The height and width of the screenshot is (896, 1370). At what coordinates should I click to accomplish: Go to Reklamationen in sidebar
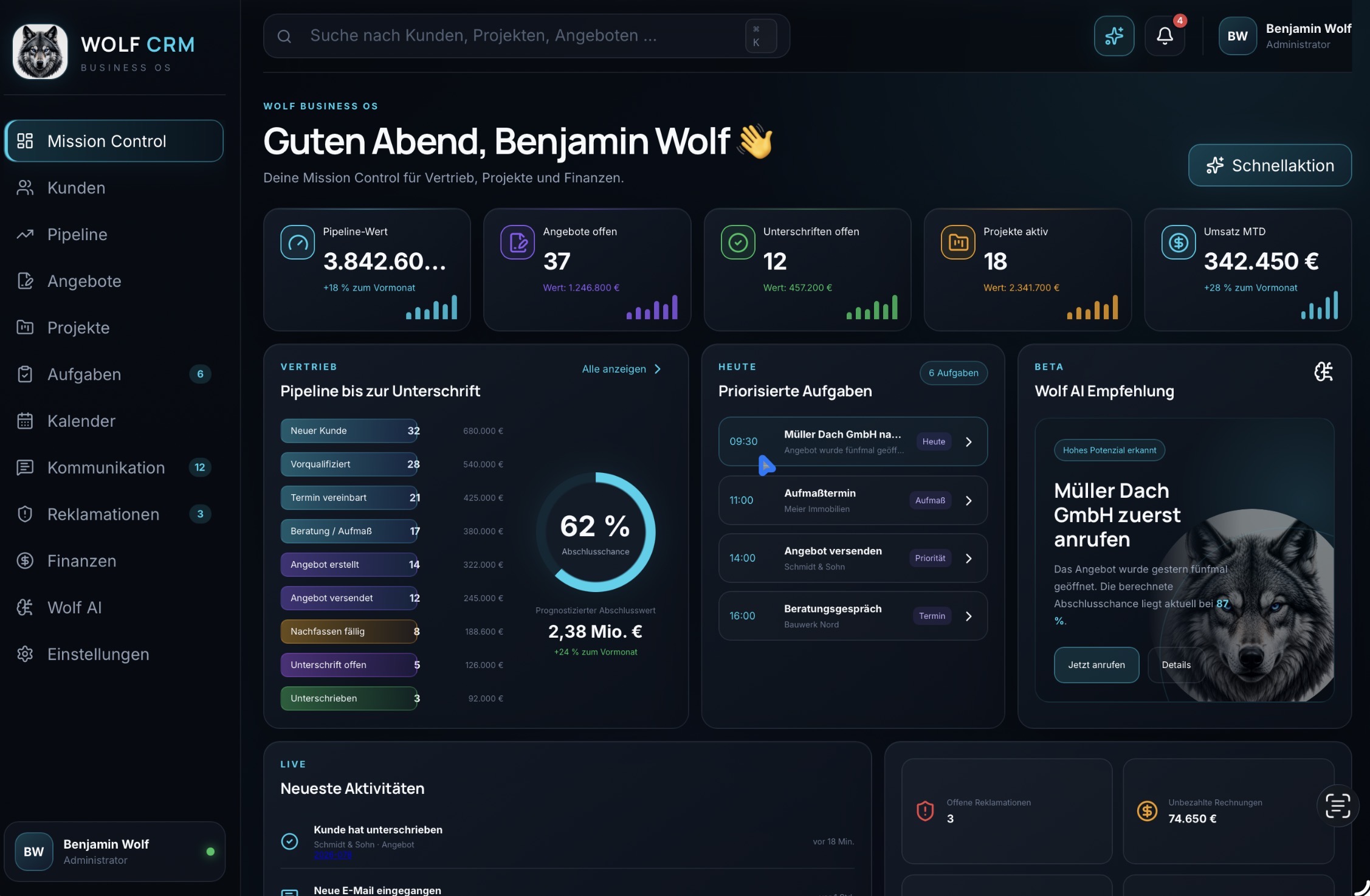coord(114,514)
